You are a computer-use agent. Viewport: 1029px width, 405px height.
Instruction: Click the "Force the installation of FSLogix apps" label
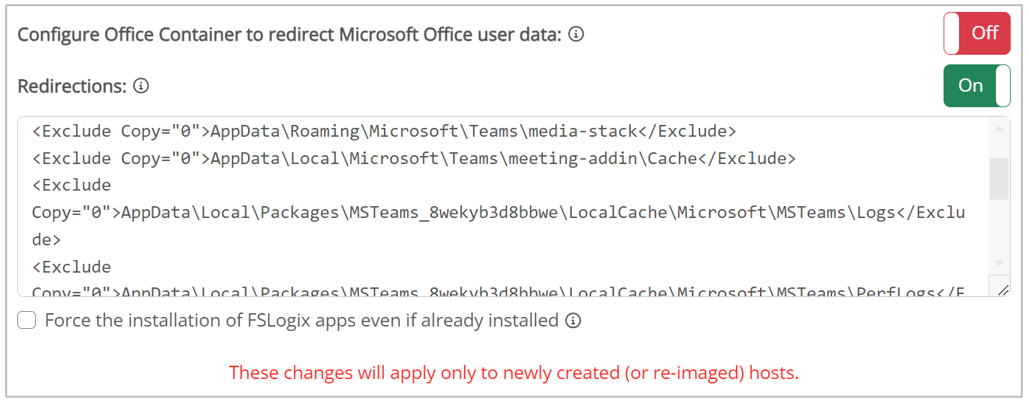pyautogui.click(x=301, y=321)
